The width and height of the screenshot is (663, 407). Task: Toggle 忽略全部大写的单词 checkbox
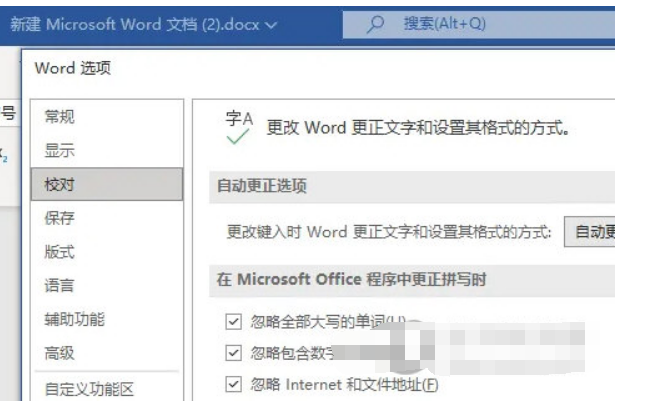[x=233, y=322]
